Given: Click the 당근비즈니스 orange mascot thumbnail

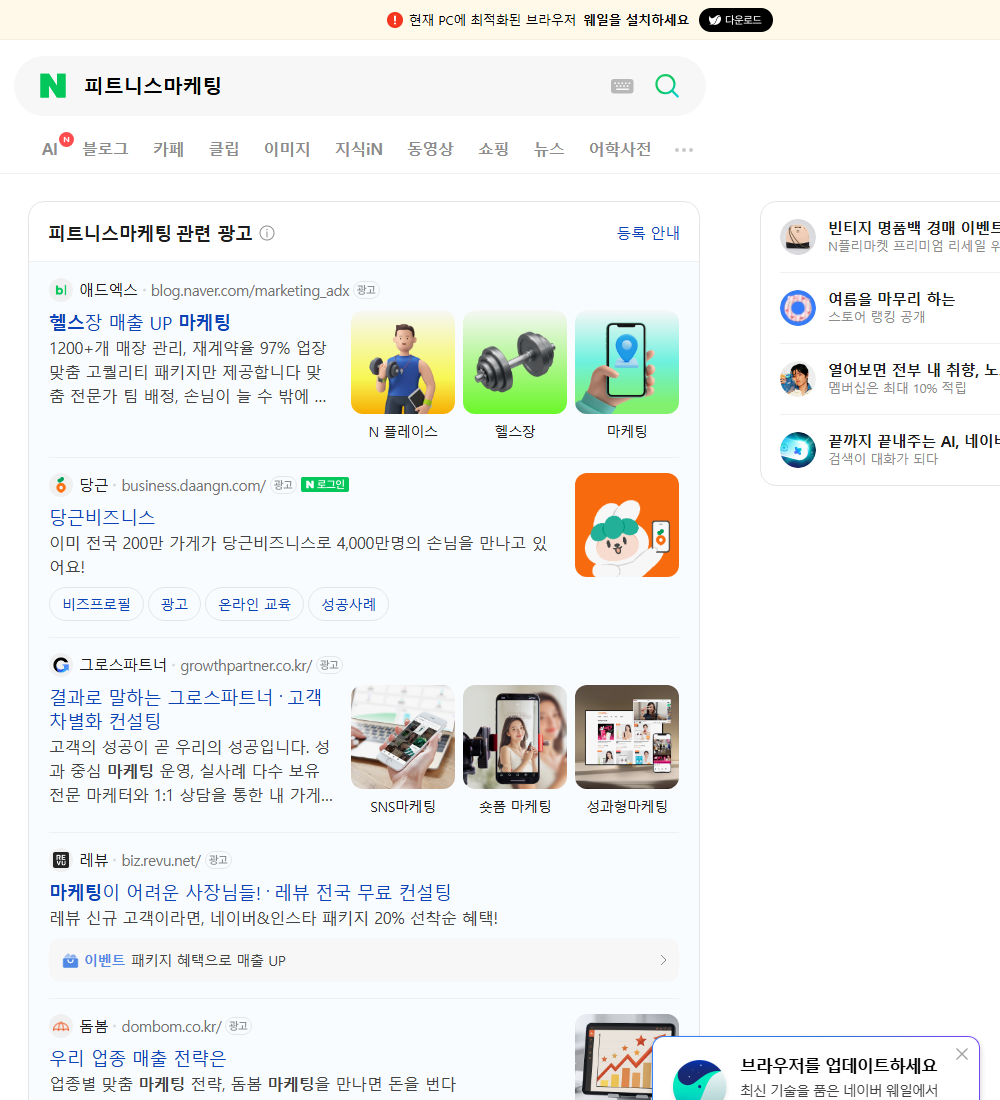Looking at the screenshot, I should tap(627, 525).
